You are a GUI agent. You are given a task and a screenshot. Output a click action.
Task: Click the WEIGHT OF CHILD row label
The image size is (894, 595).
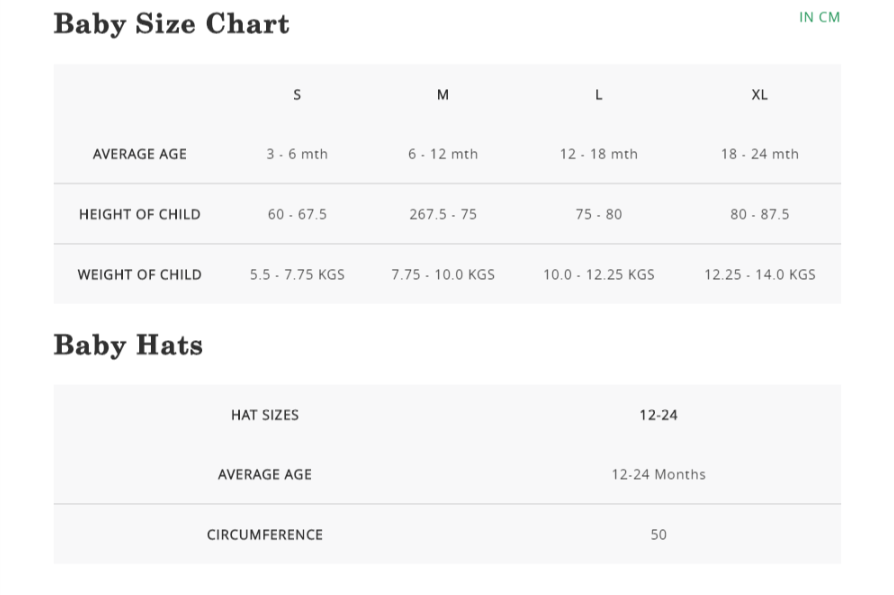(x=140, y=274)
